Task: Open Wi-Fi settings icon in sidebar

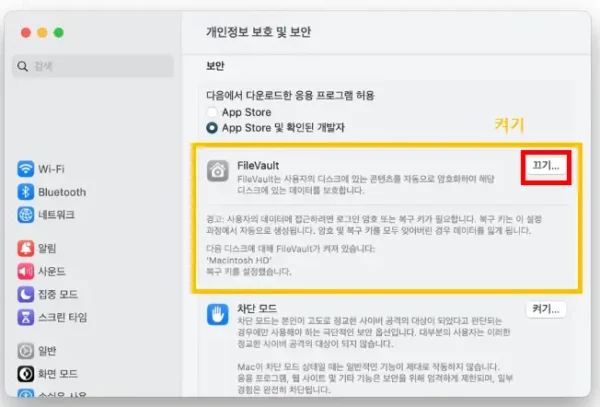Action: 26,169
